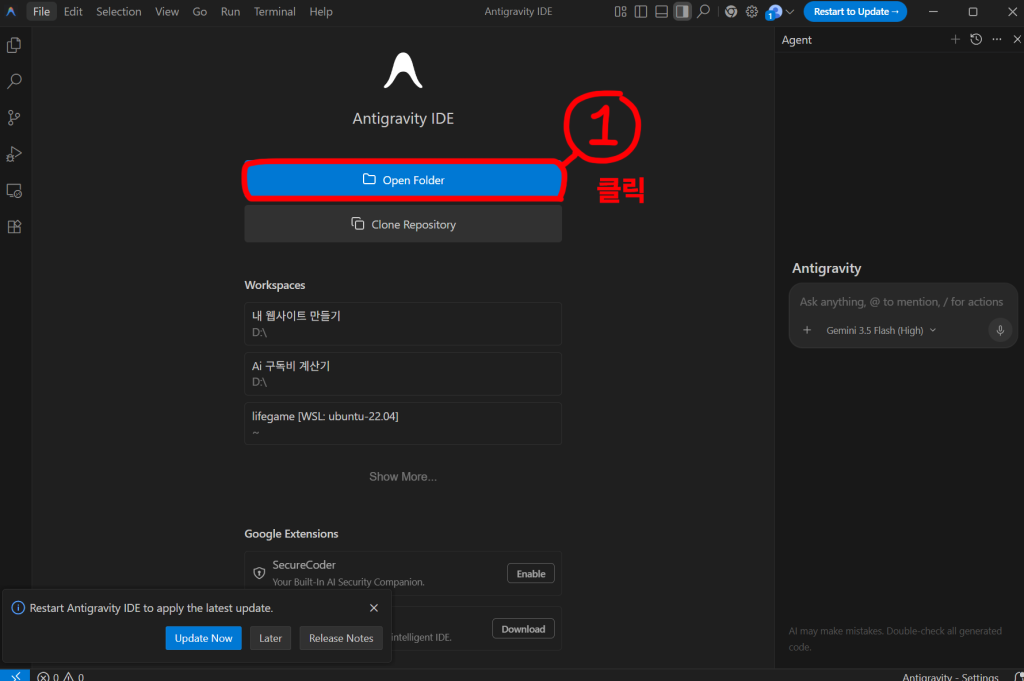This screenshot has width=1024, height=681.
Task: Click the account avatar with badge
Action: coord(774,12)
